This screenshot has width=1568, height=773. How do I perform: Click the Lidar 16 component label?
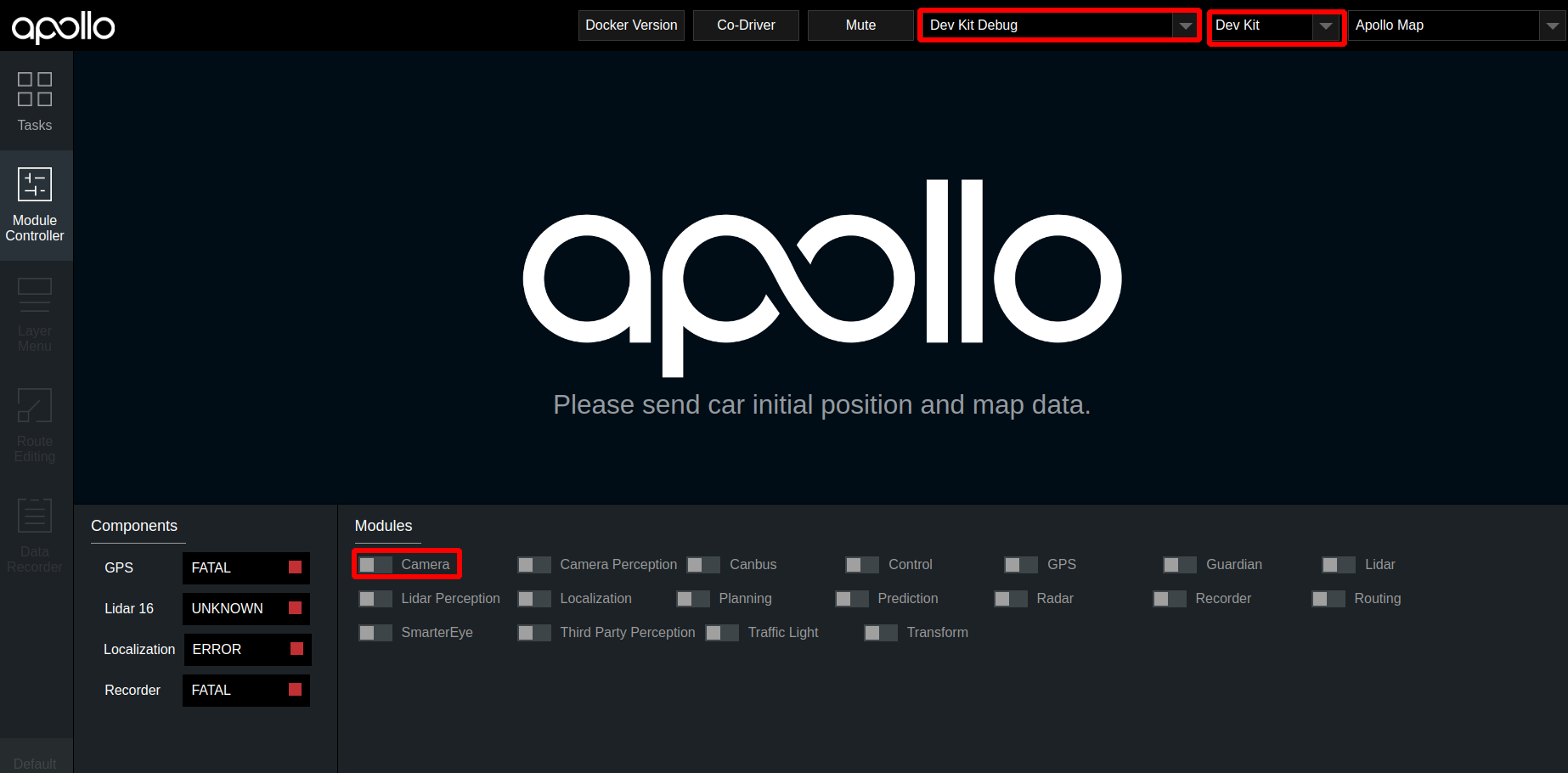[x=129, y=608]
